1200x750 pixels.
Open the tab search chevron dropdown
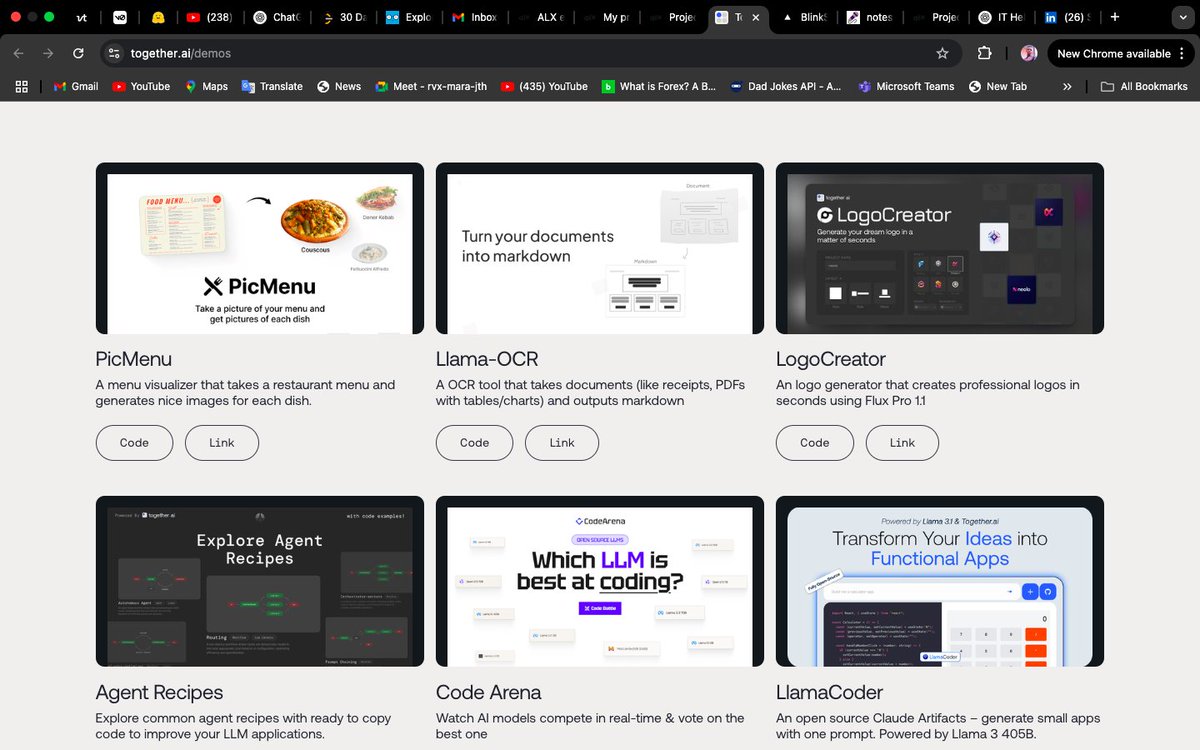[x=1183, y=17]
